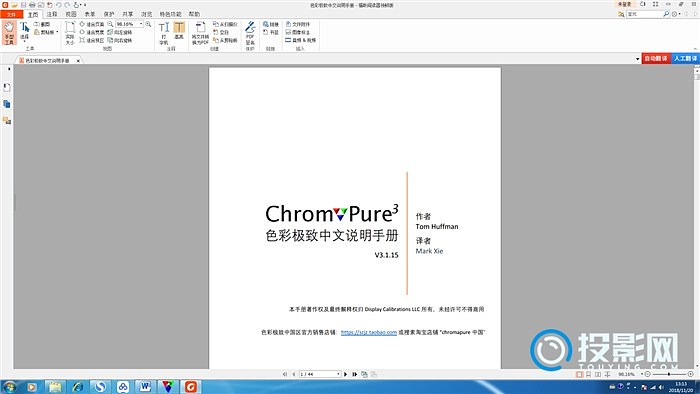700x394 pixels.
Task: Go to the next page
Action: [x=345, y=374]
